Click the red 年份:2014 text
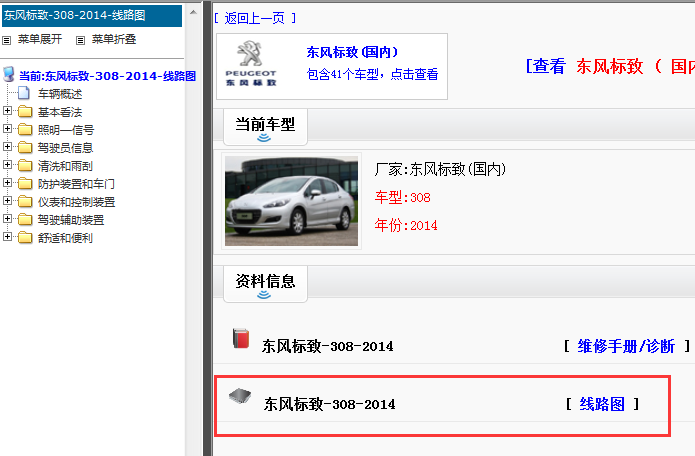Viewport: 695px width, 456px height. tap(406, 225)
